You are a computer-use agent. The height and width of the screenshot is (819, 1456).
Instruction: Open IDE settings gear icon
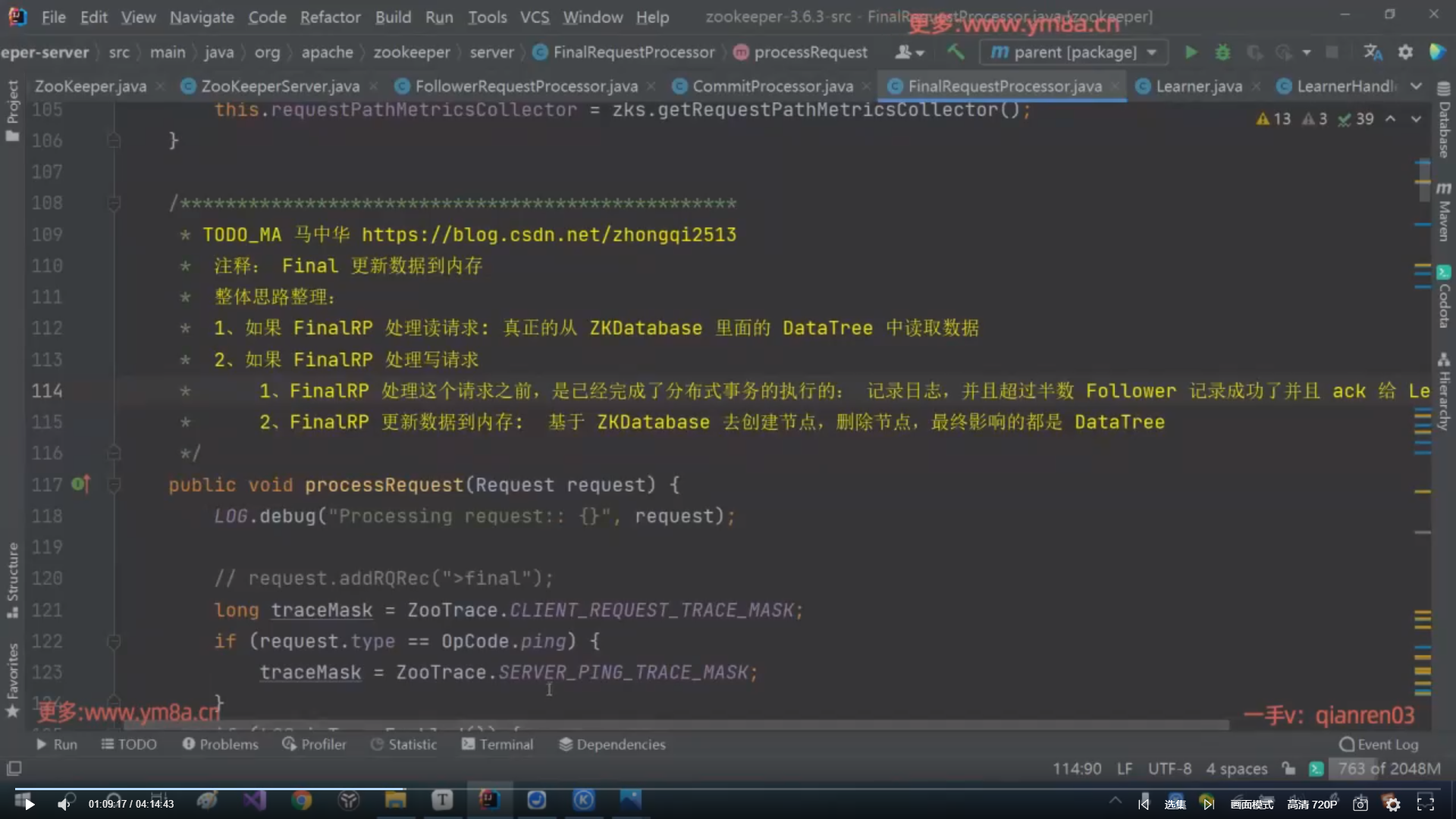pyautogui.click(x=1405, y=52)
